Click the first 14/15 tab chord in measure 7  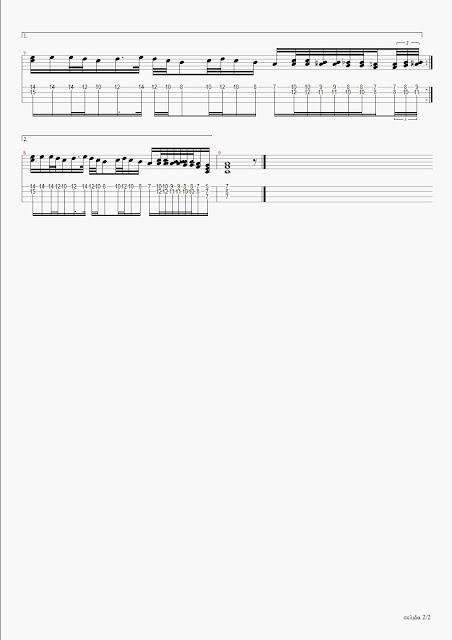33,89
